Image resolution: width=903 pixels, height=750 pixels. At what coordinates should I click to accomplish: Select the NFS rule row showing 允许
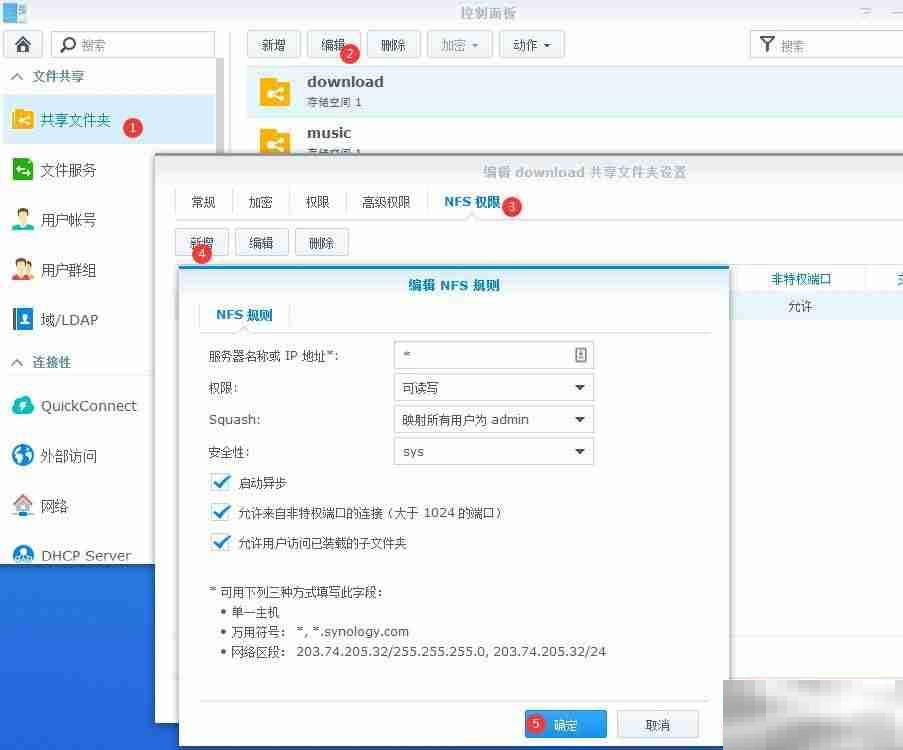[817, 306]
